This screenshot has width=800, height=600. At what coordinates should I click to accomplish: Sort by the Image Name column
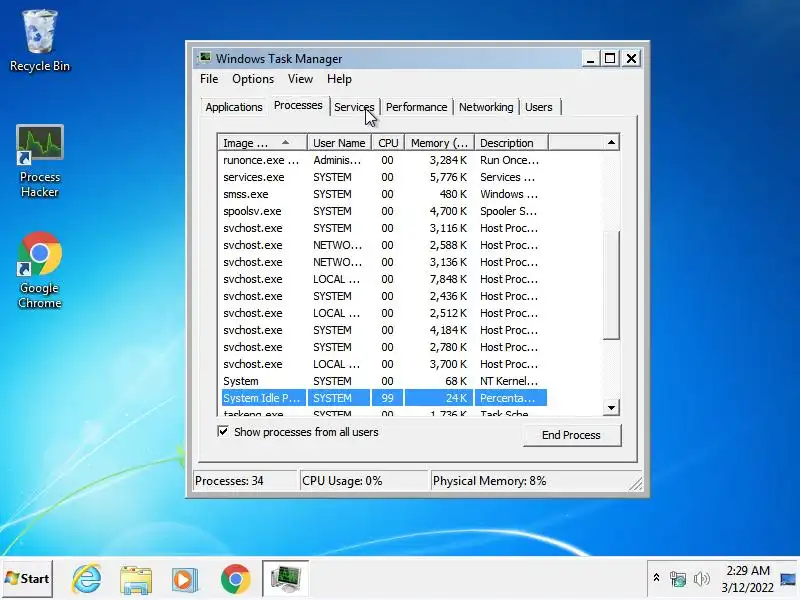pos(262,143)
